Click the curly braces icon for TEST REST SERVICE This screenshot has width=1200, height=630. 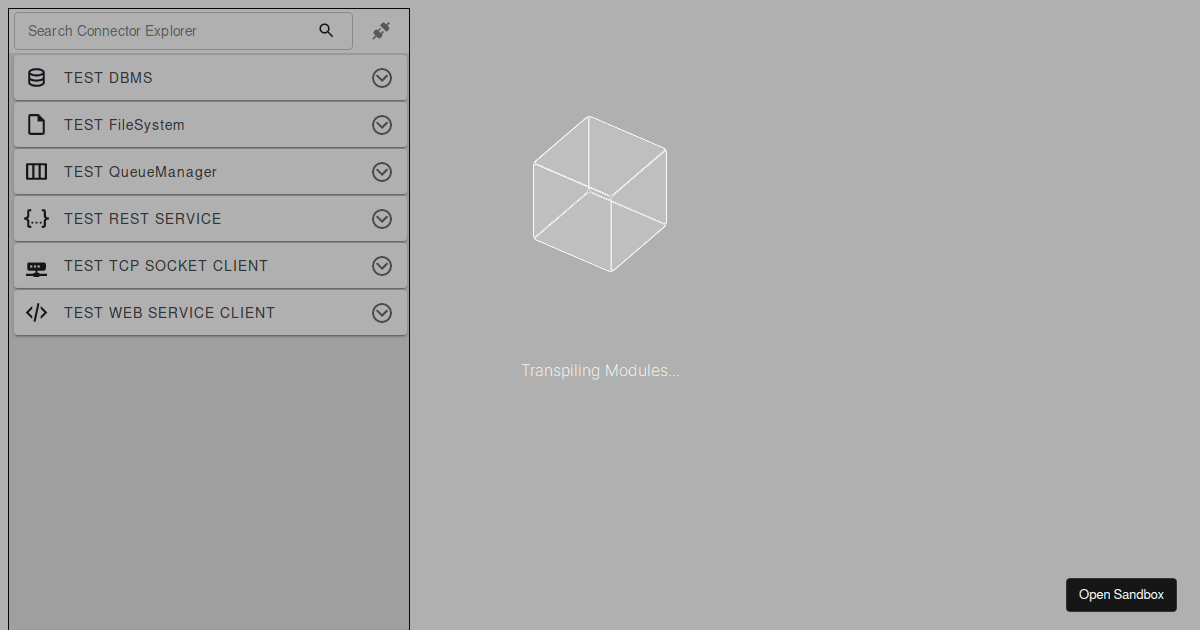(36, 218)
